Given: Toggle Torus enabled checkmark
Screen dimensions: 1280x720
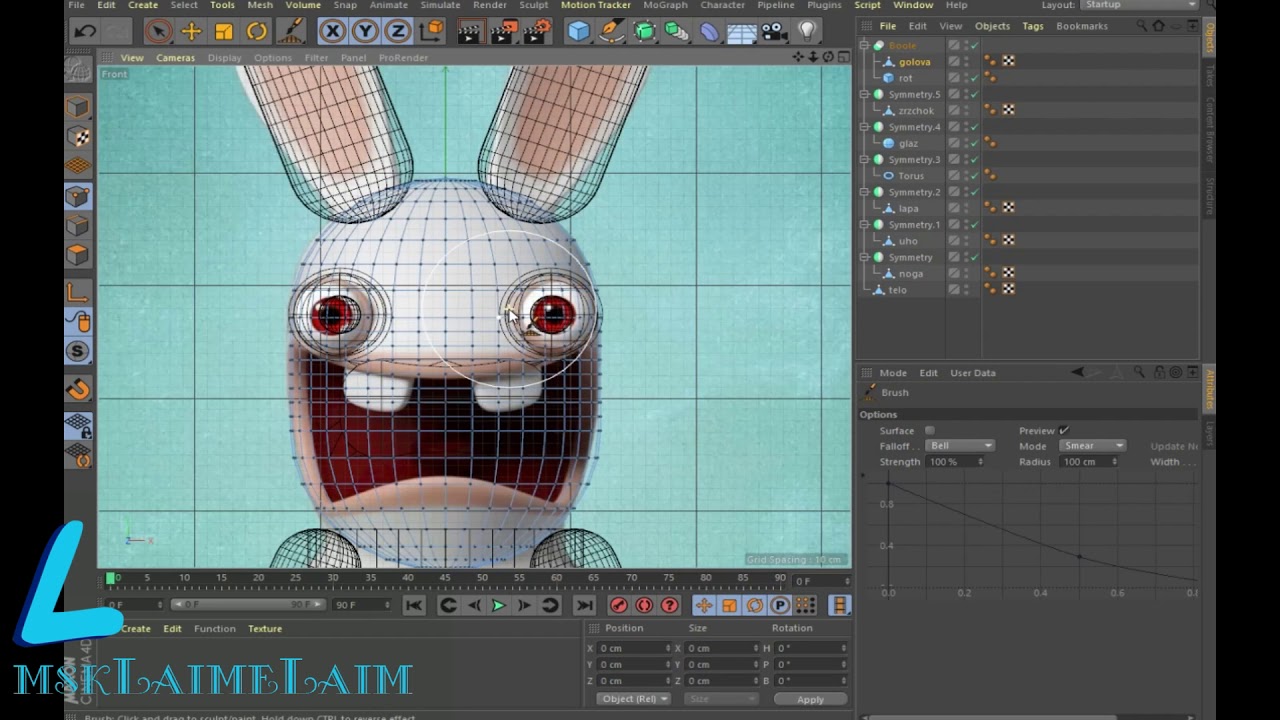Looking at the screenshot, I should point(974,175).
